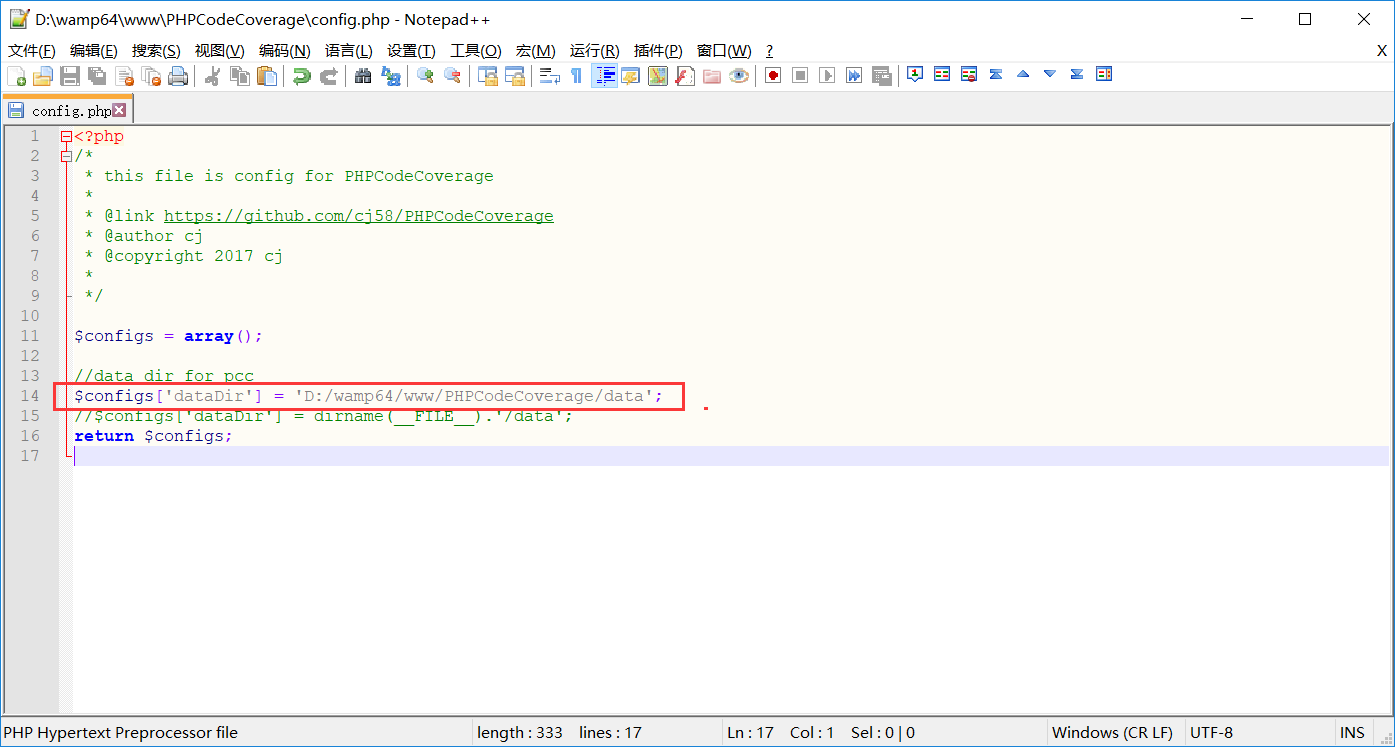Screen dimensions: 1395x747
Task: Paste clipboard with the Paste icon
Action: tap(267, 75)
